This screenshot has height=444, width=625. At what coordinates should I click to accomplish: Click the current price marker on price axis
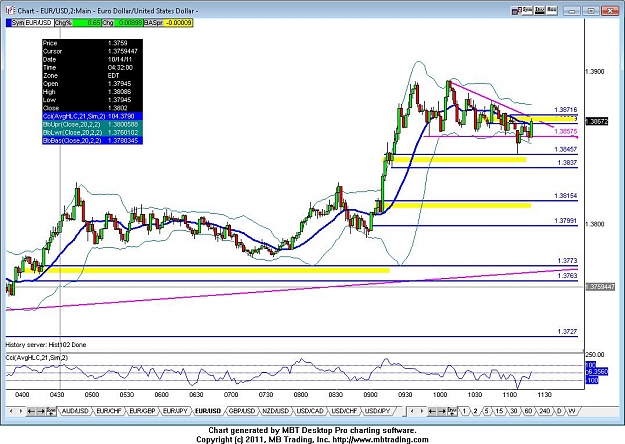tap(597, 121)
